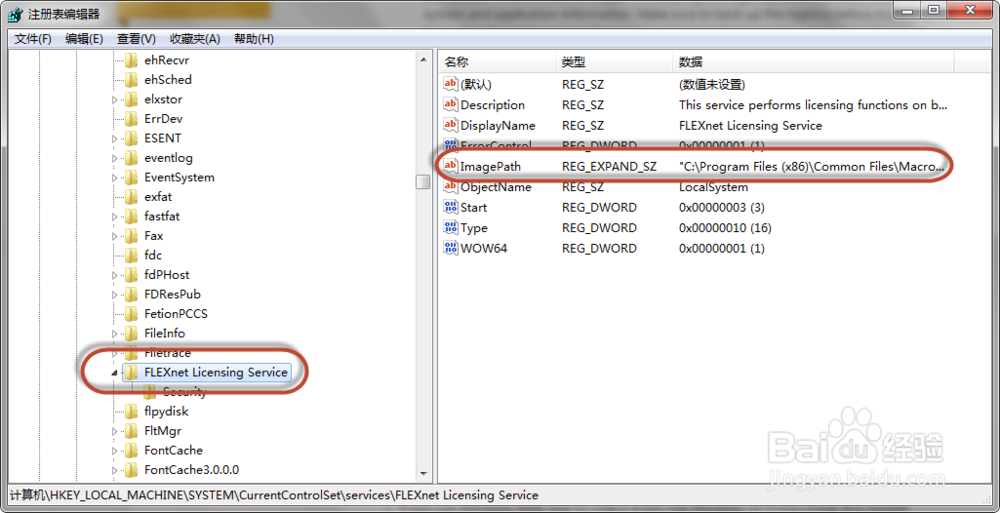Click the FontCache3.0.0.0 folder icon
This screenshot has height=513, width=1000.
(x=131, y=470)
